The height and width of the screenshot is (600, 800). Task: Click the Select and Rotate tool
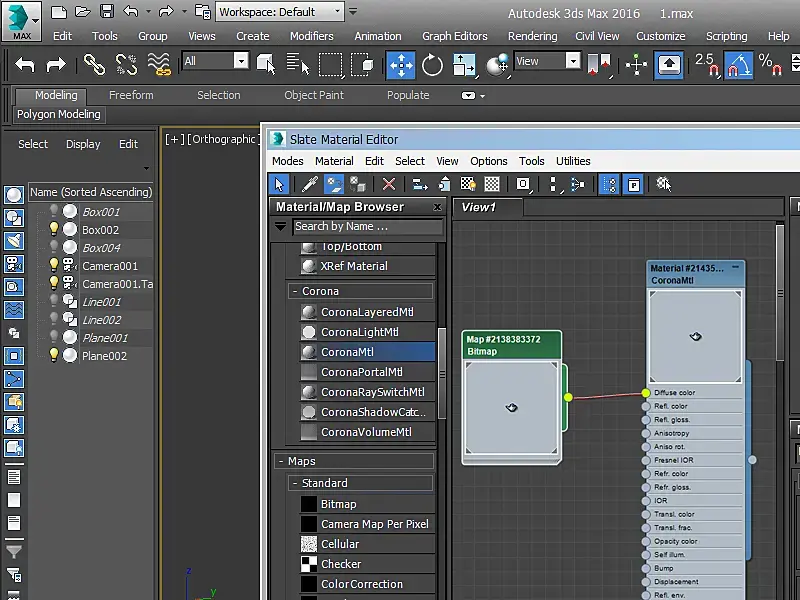432,65
